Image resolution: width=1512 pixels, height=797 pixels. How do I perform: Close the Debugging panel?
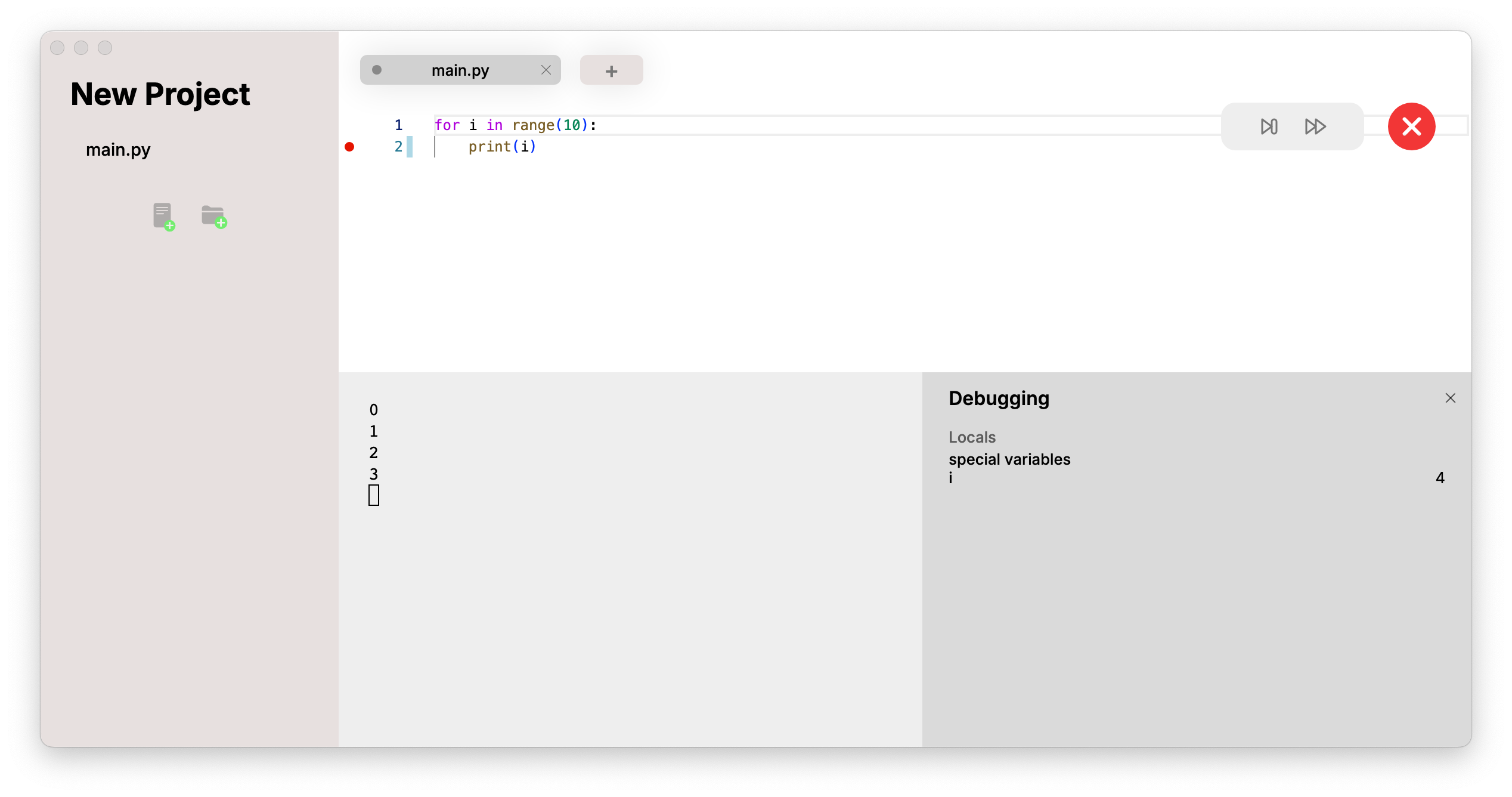[x=1450, y=398]
